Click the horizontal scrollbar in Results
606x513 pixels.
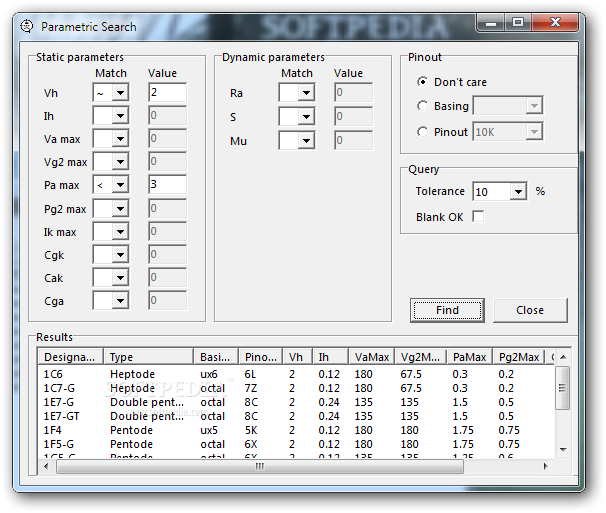click(260, 466)
